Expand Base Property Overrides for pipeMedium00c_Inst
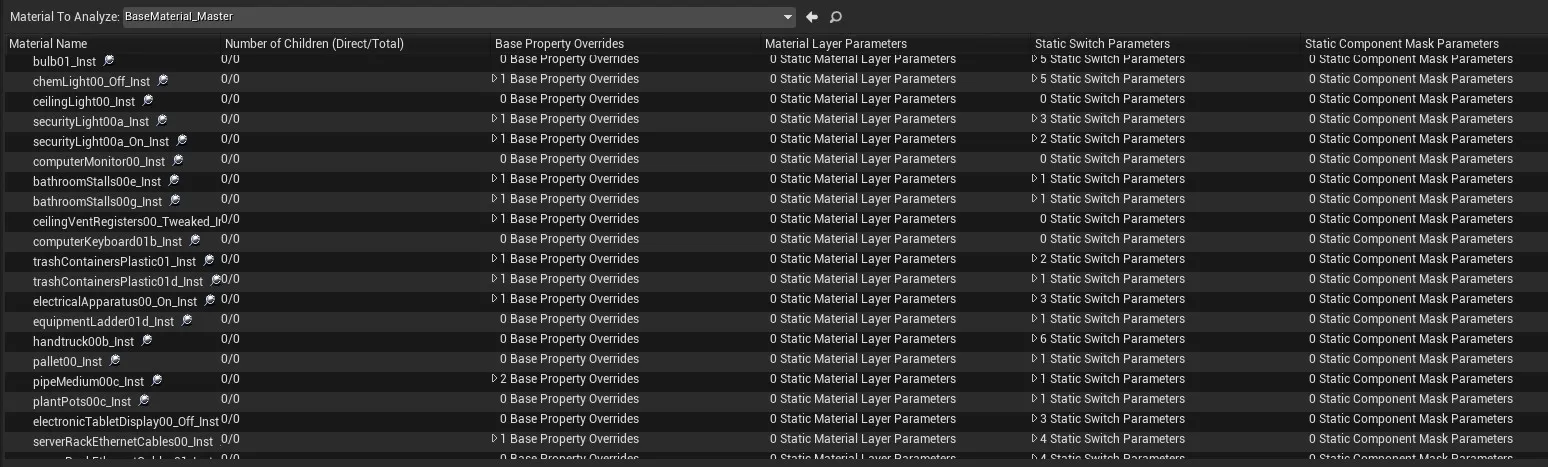 point(494,379)
